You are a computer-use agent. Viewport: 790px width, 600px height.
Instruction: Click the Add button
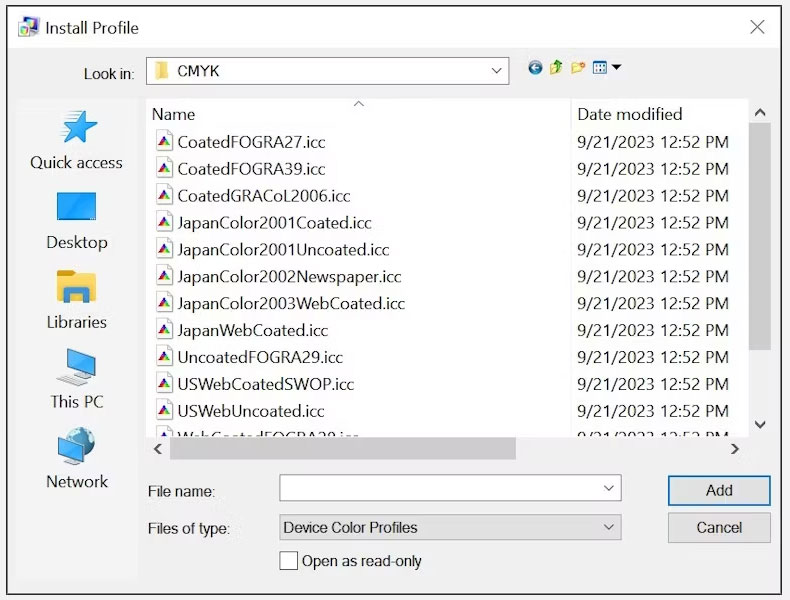pyautogui.click(x=719, y=490)
